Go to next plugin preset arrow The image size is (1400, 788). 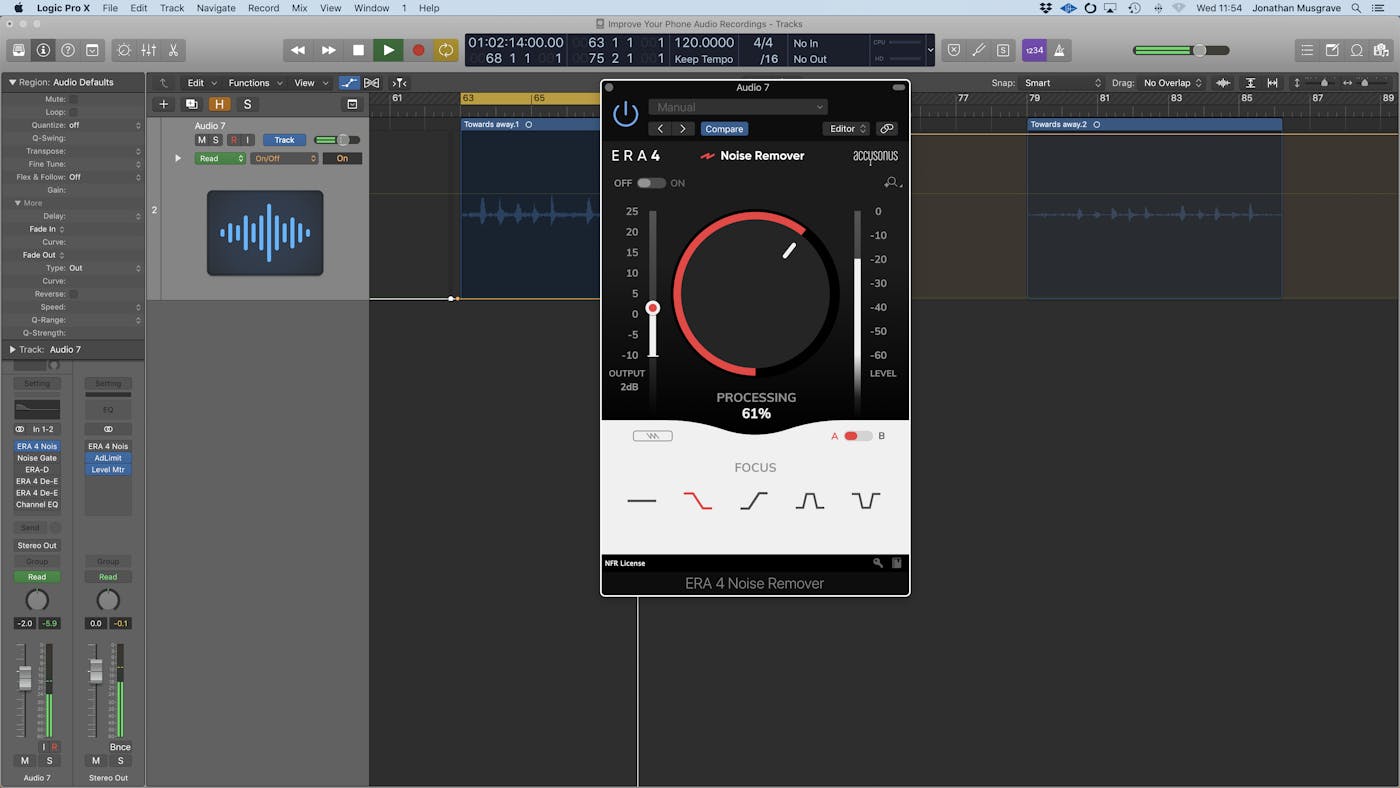(683, 129)
